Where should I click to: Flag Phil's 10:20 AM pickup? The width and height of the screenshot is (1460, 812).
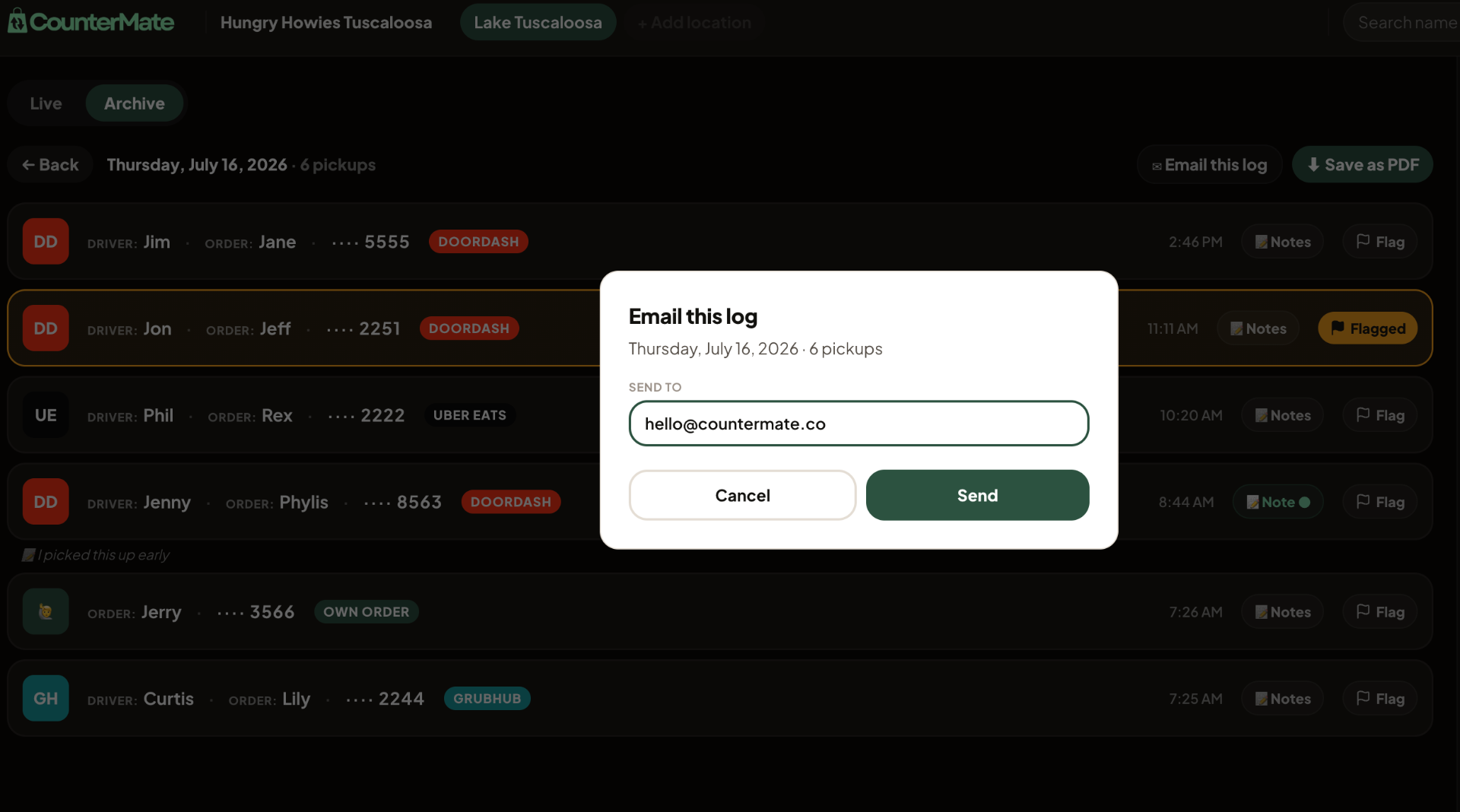click(x=1380, y=415)
